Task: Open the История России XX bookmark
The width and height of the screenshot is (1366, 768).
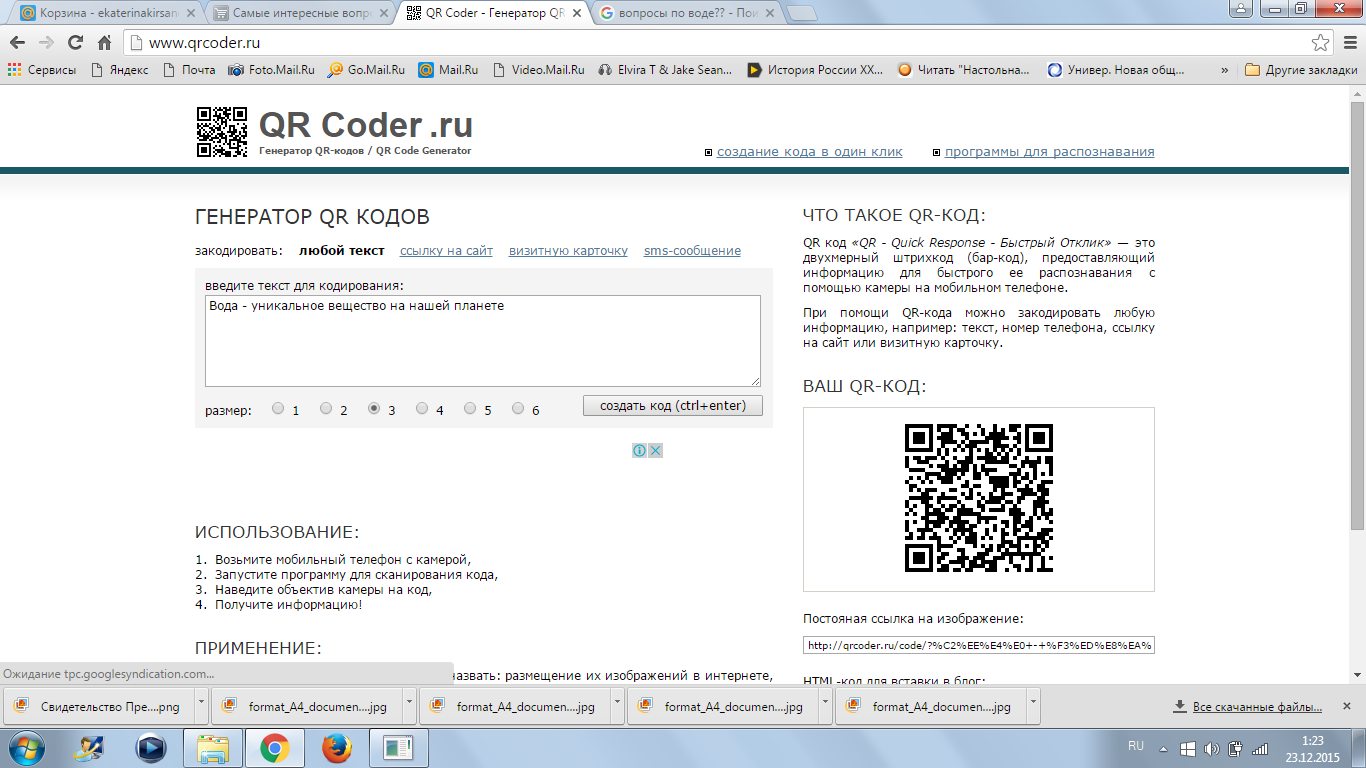Action: 815,70
